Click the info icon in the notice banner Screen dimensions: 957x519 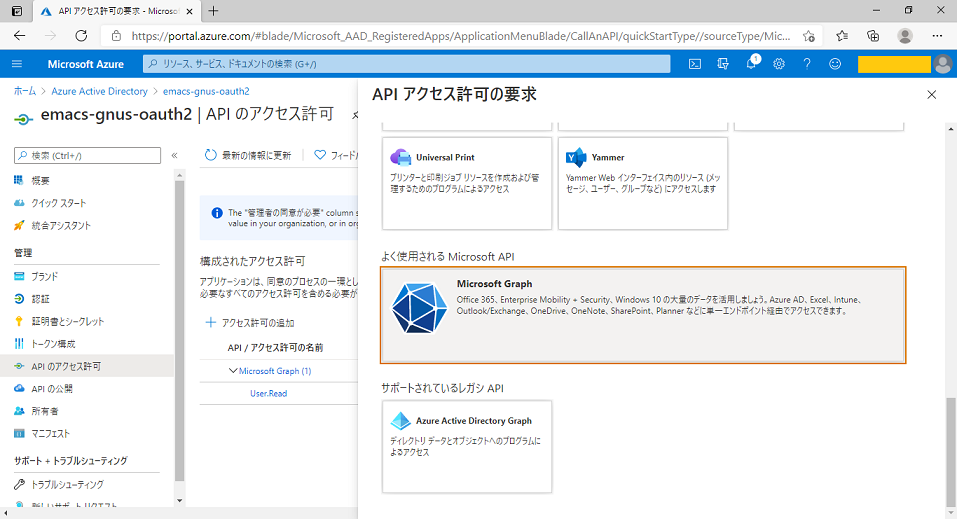click(x=217, y=213)
